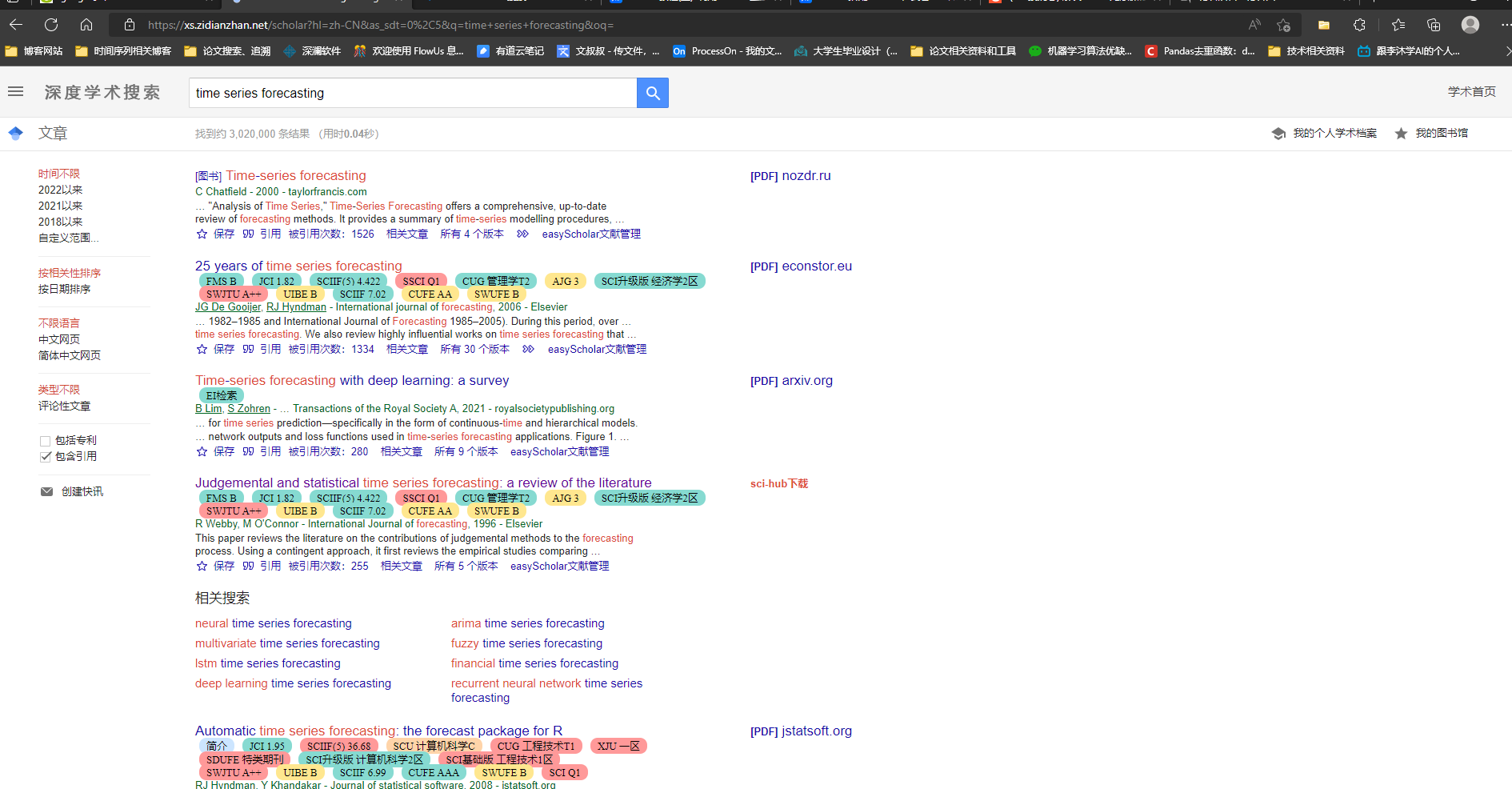The width and height of the screenshot is (1512, 789).
Task: Click the double-arrow more icon for Chatfield result
Action: (522, 234)
